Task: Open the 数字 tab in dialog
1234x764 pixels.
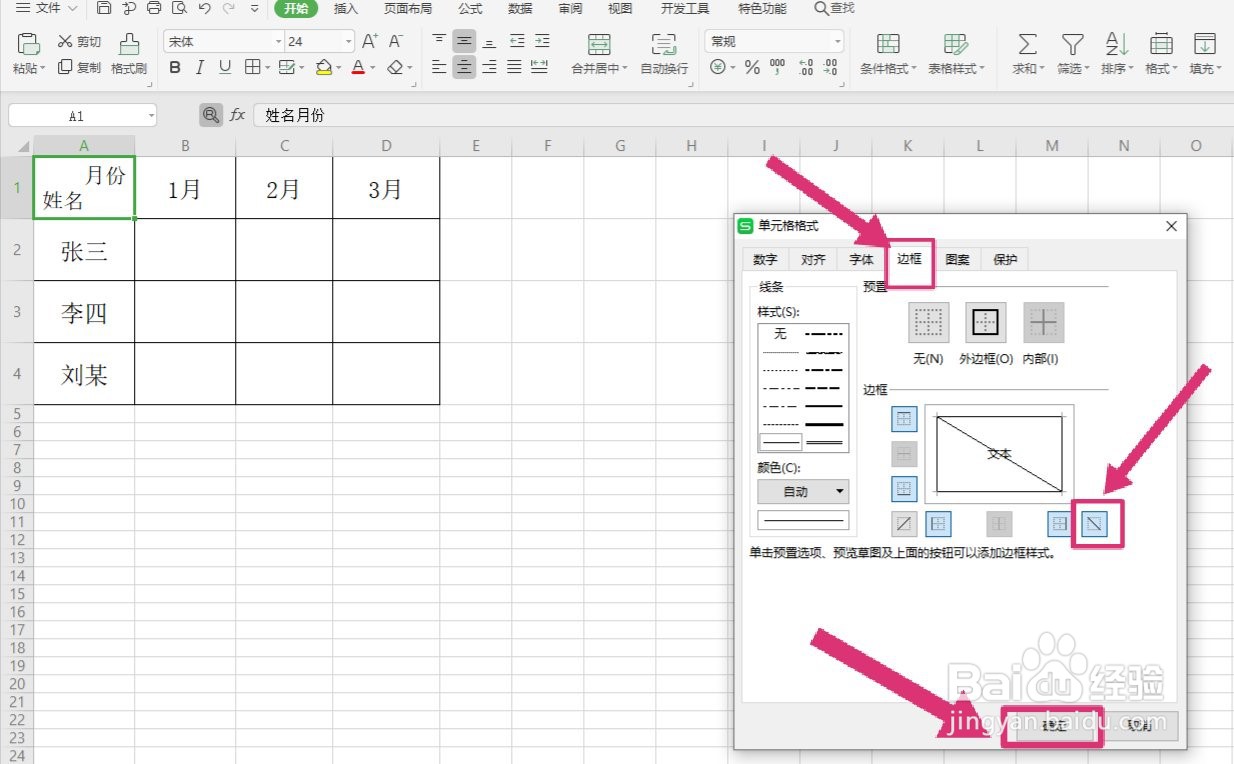Action: tap(765, 259)
